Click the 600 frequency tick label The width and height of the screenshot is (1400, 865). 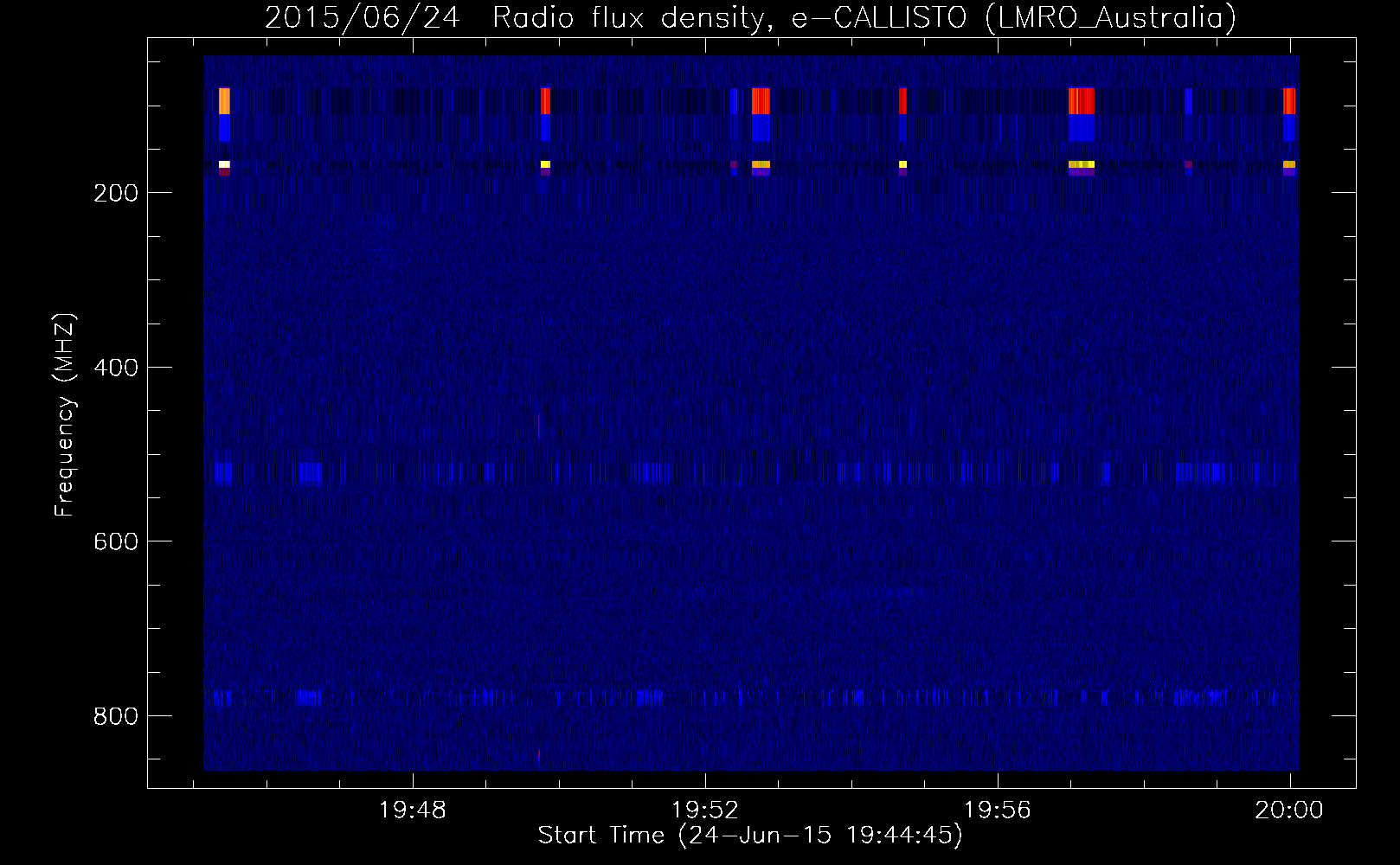point(116,541)
